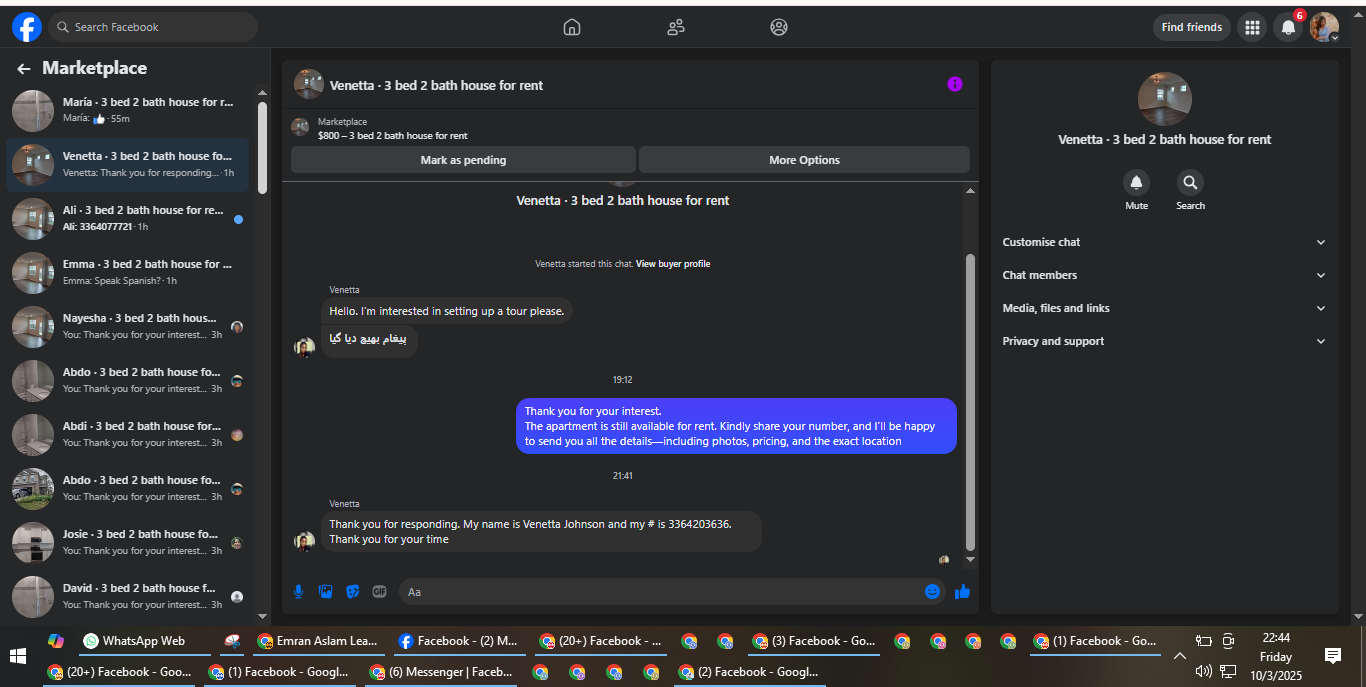Open the battery icon in system tray
Screen dimensions: 1366x687
pos(1203,641)
